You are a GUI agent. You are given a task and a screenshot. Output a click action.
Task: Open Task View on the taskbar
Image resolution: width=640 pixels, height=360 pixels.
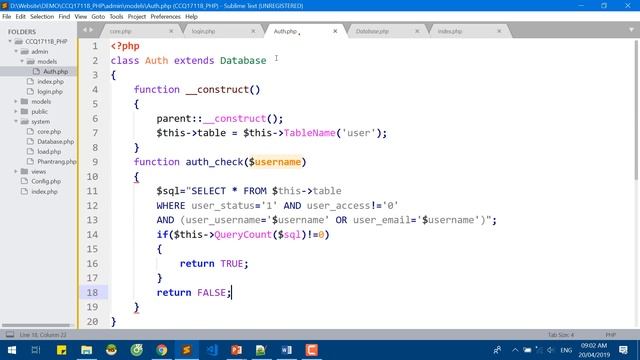tap(36, 350)
